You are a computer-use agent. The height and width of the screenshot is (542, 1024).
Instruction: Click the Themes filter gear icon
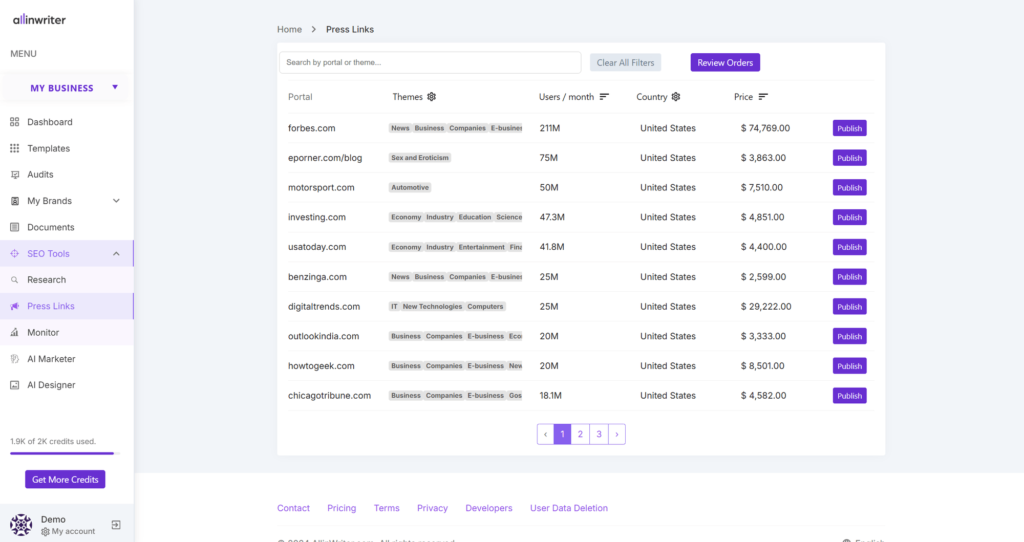[x=432, y=97]
